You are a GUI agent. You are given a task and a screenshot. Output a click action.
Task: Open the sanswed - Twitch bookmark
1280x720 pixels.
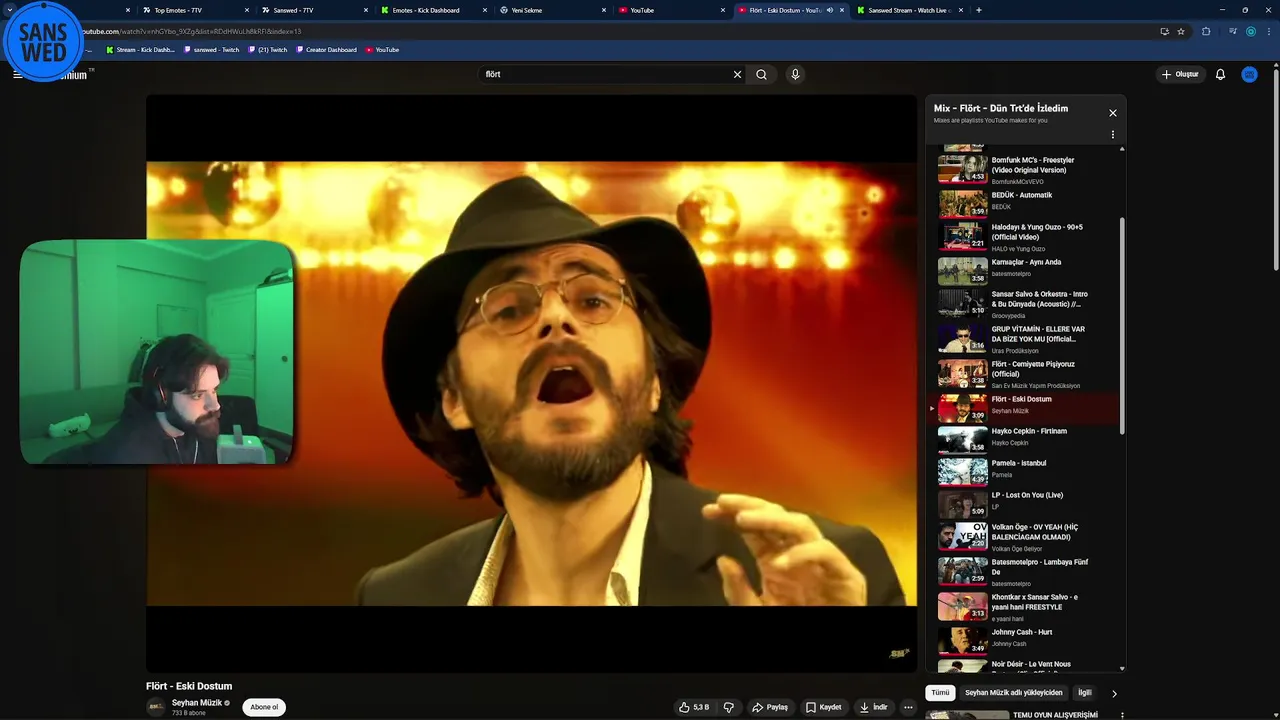coord(212,50)
